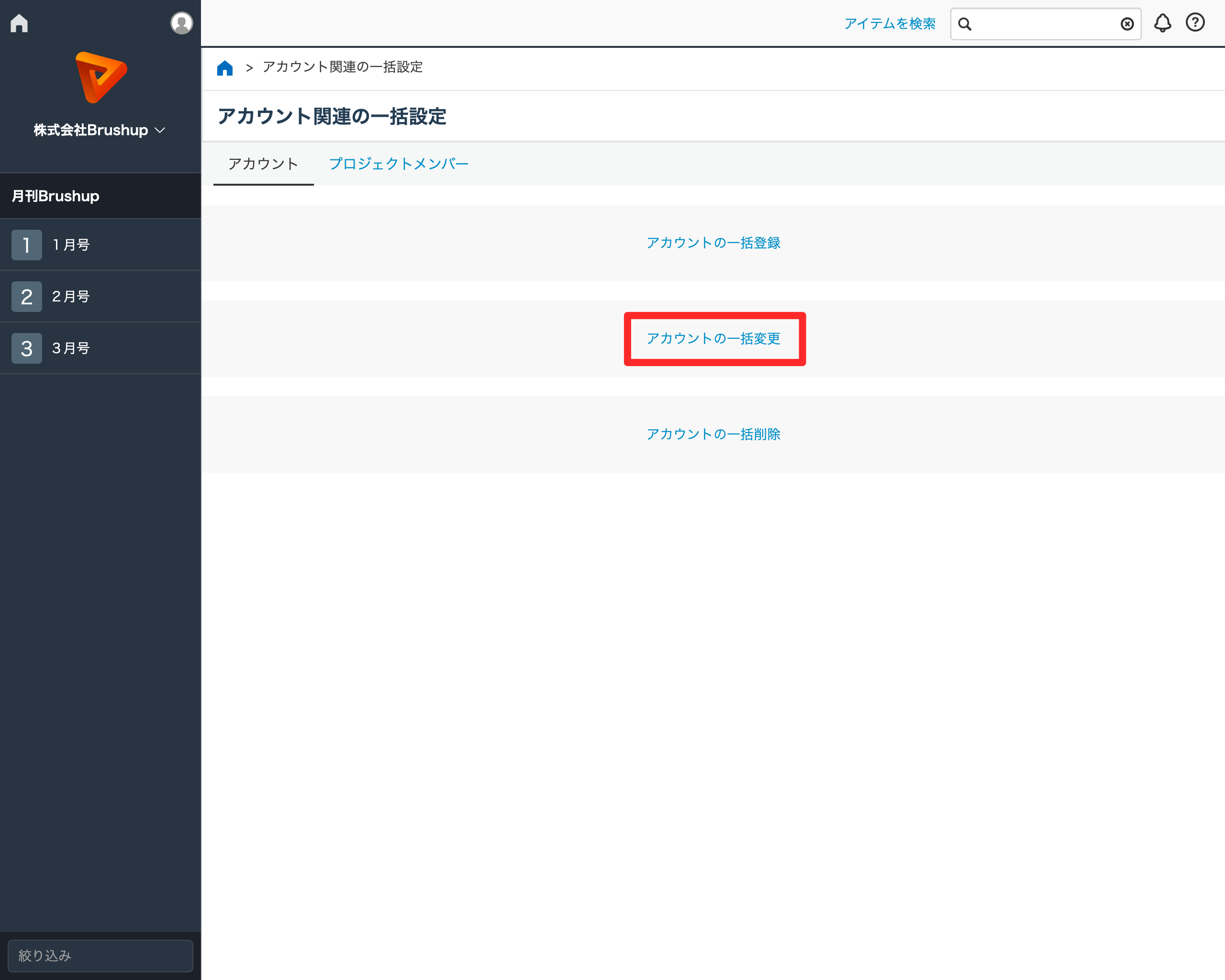
Task: Focus the top search box
Action: (x=1046, y=24)
